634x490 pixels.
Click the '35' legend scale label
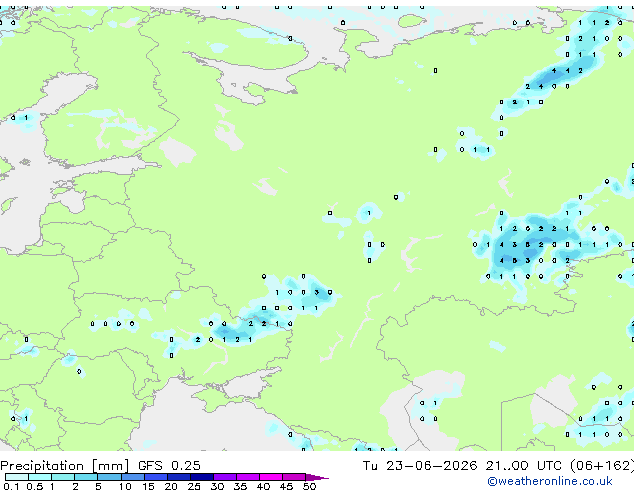[240, 486]
